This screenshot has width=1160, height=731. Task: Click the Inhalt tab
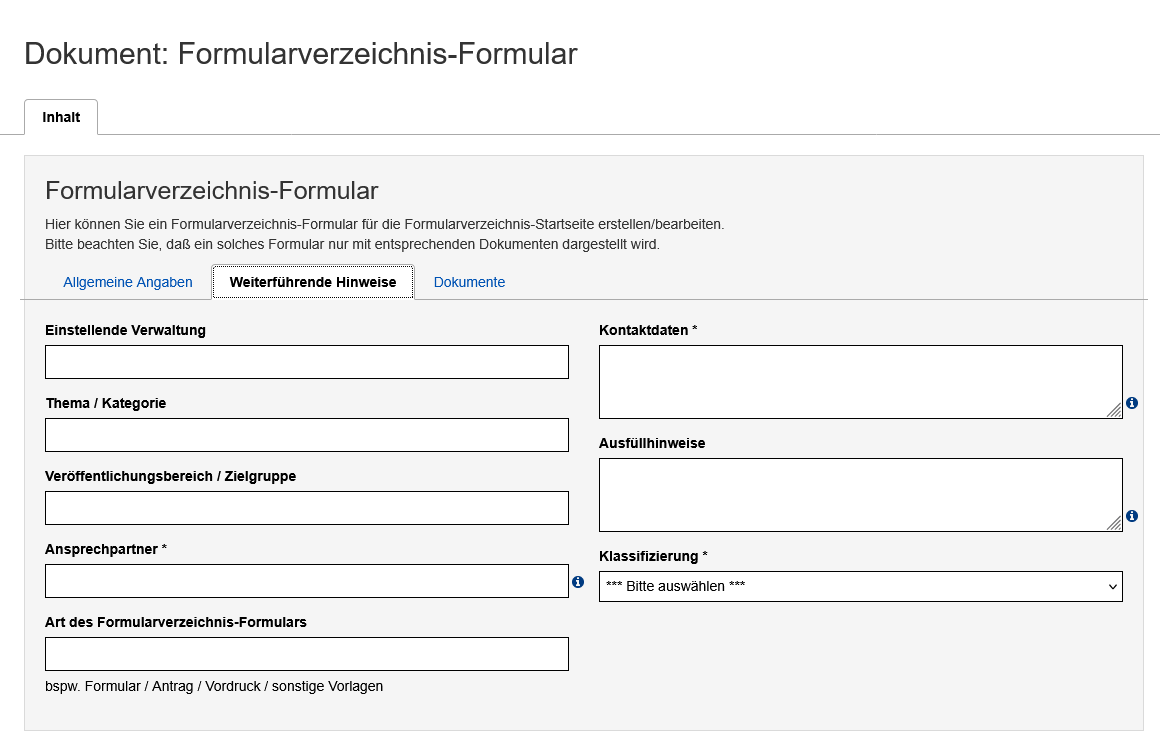61,117
